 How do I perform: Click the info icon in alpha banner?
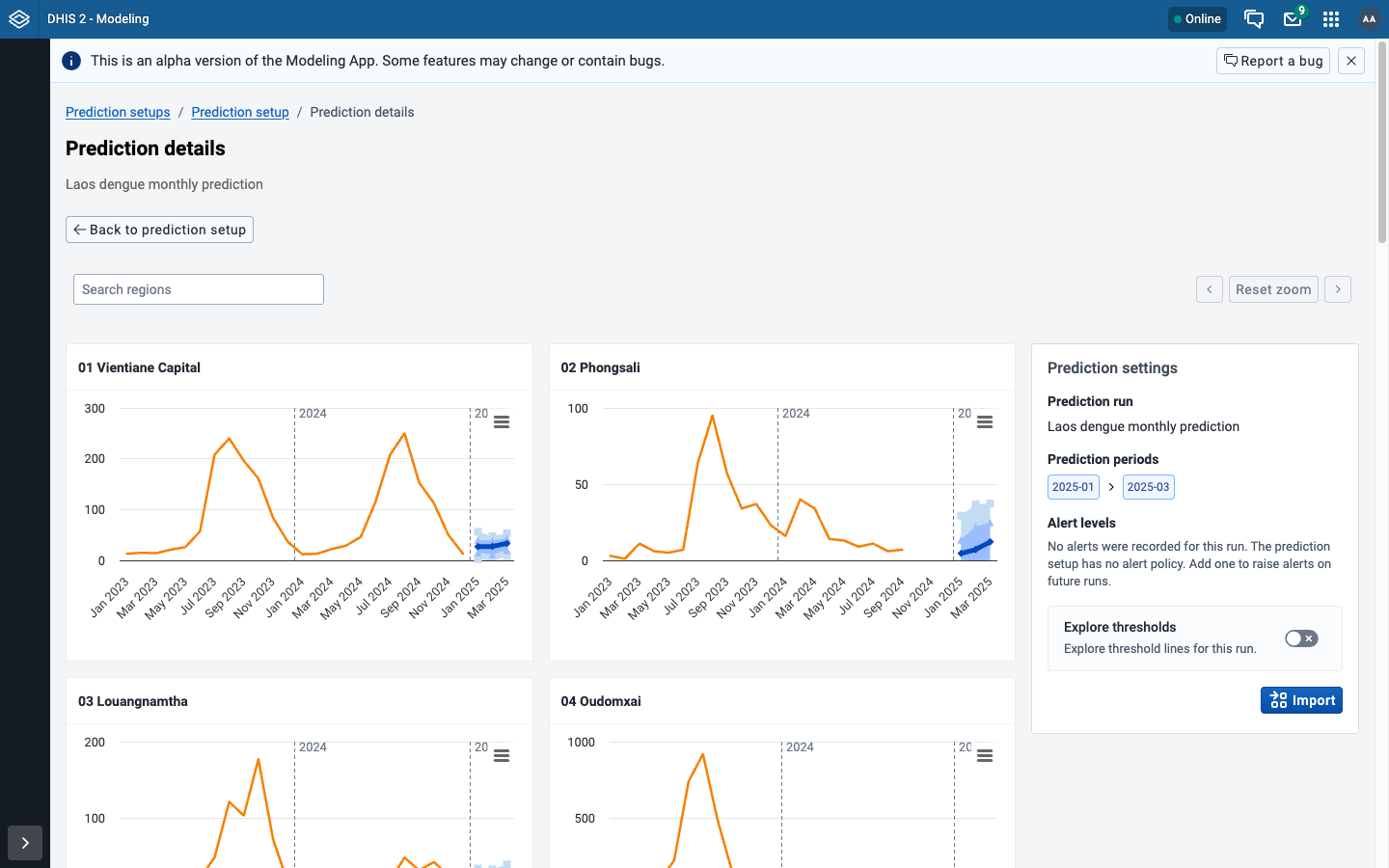71,61
